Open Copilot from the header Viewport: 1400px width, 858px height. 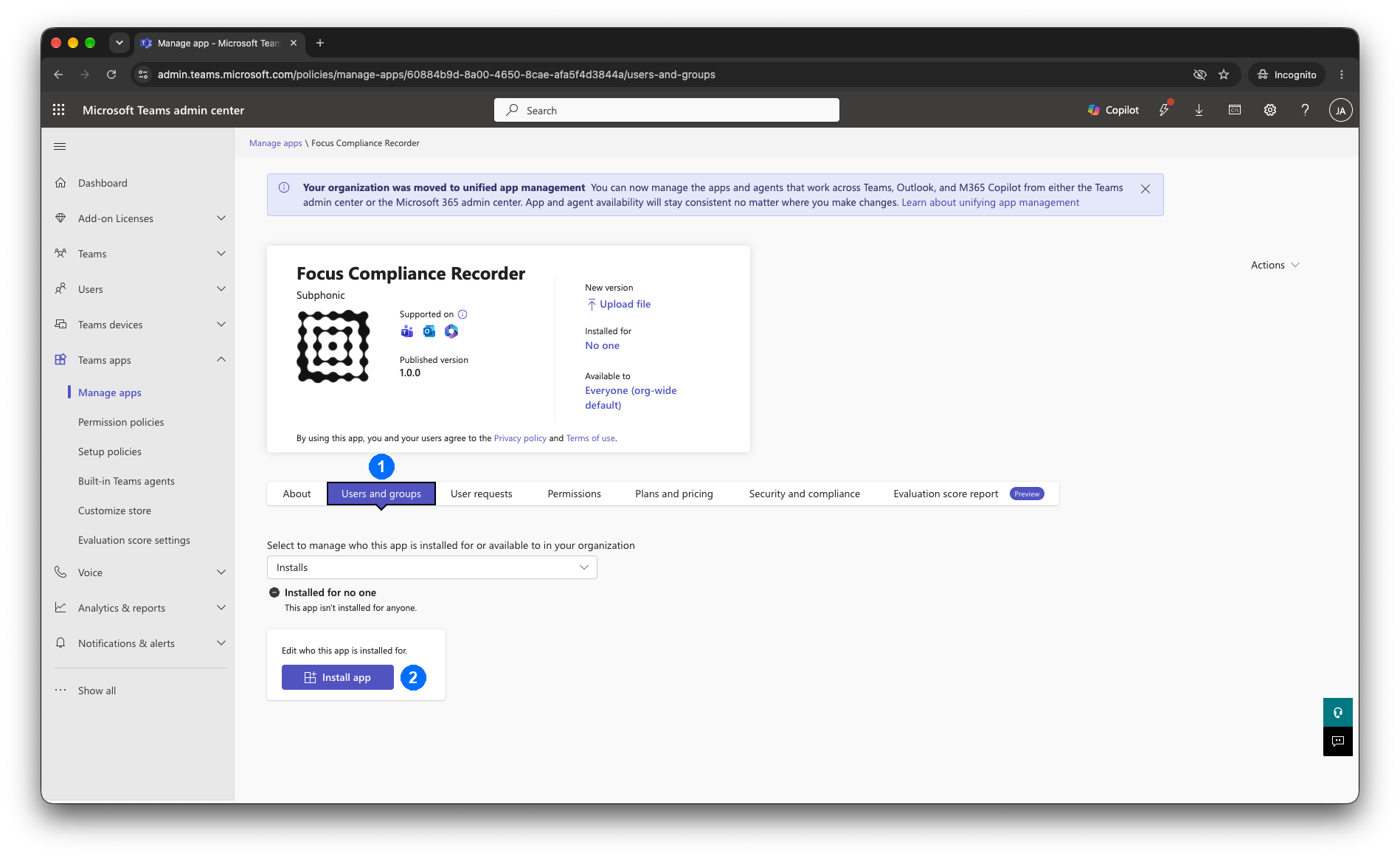(1113, 110)
